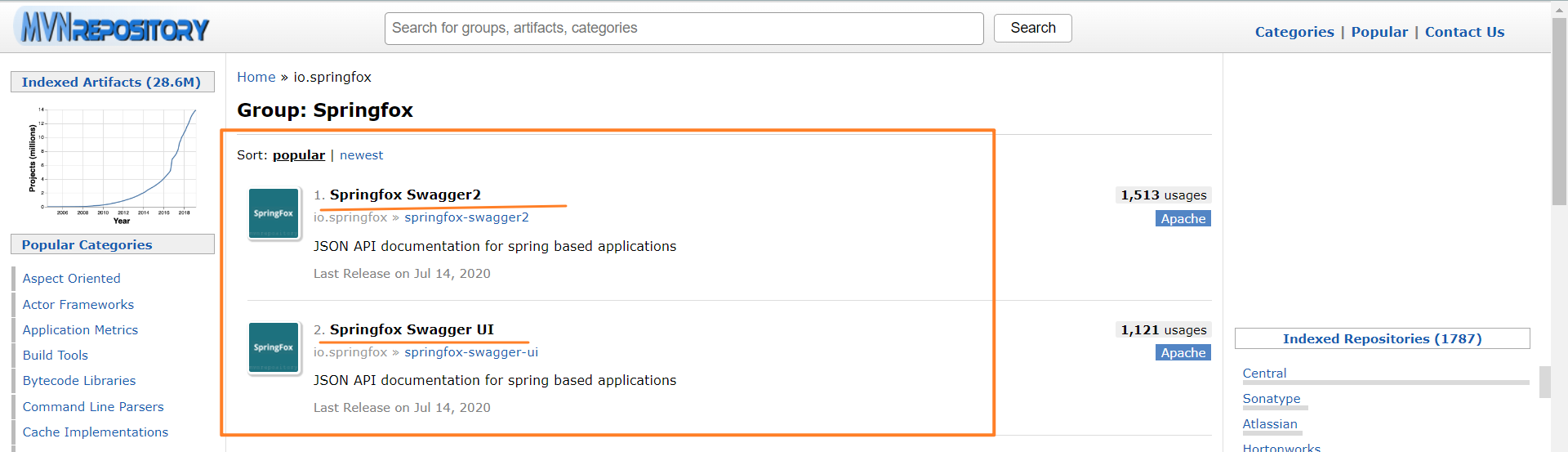Sort artifacts by popular
This screenshot has width=1568, height=452.
(x=299, y=155)
